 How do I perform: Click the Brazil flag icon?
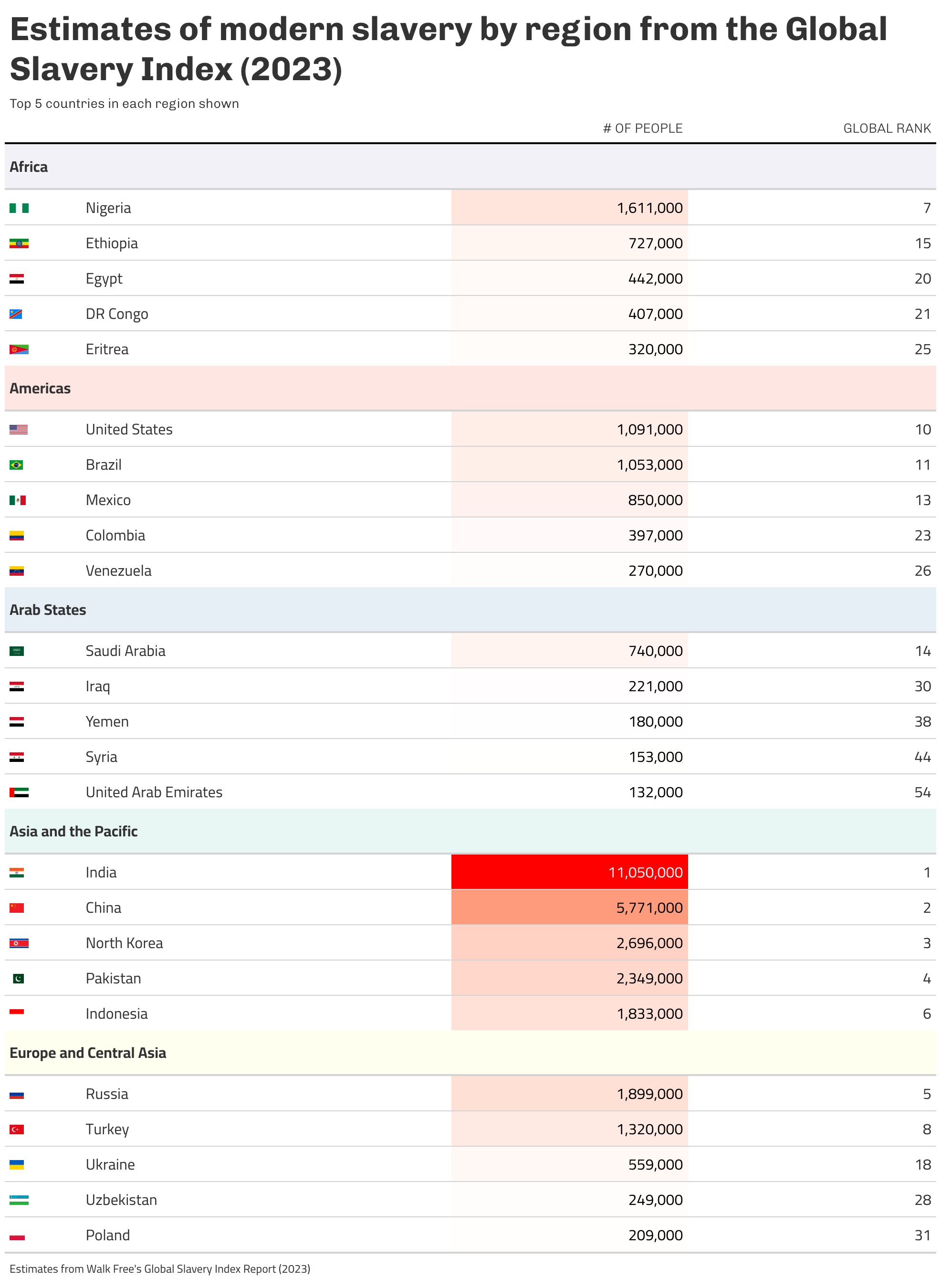17,465
